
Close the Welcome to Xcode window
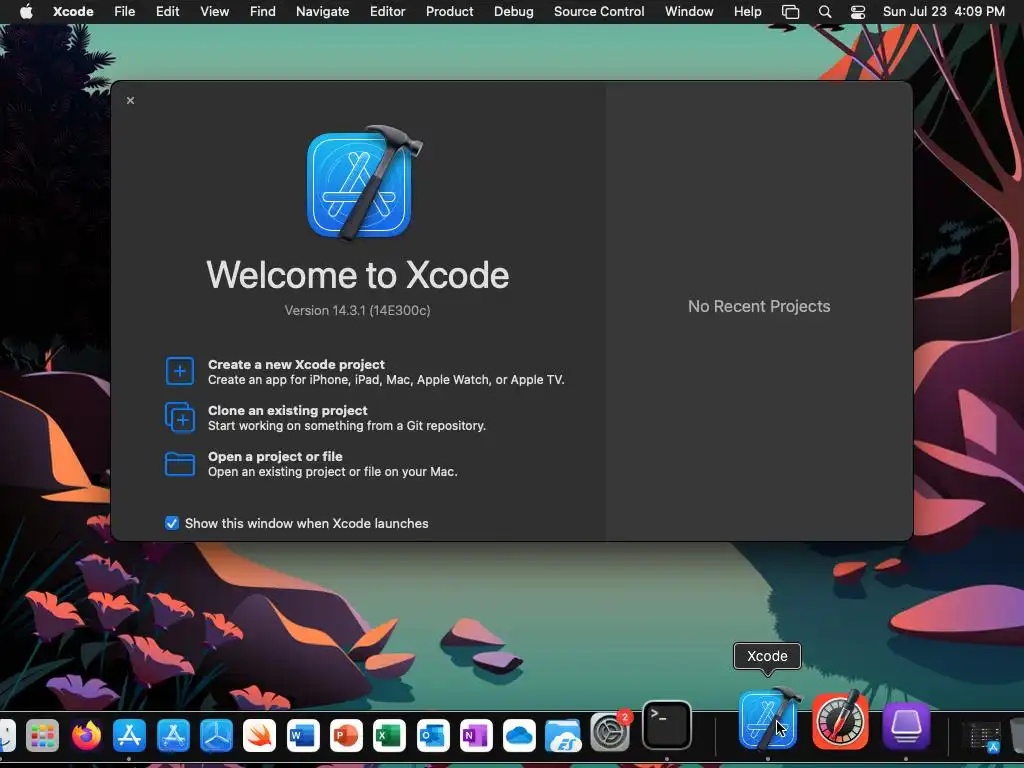131,101
